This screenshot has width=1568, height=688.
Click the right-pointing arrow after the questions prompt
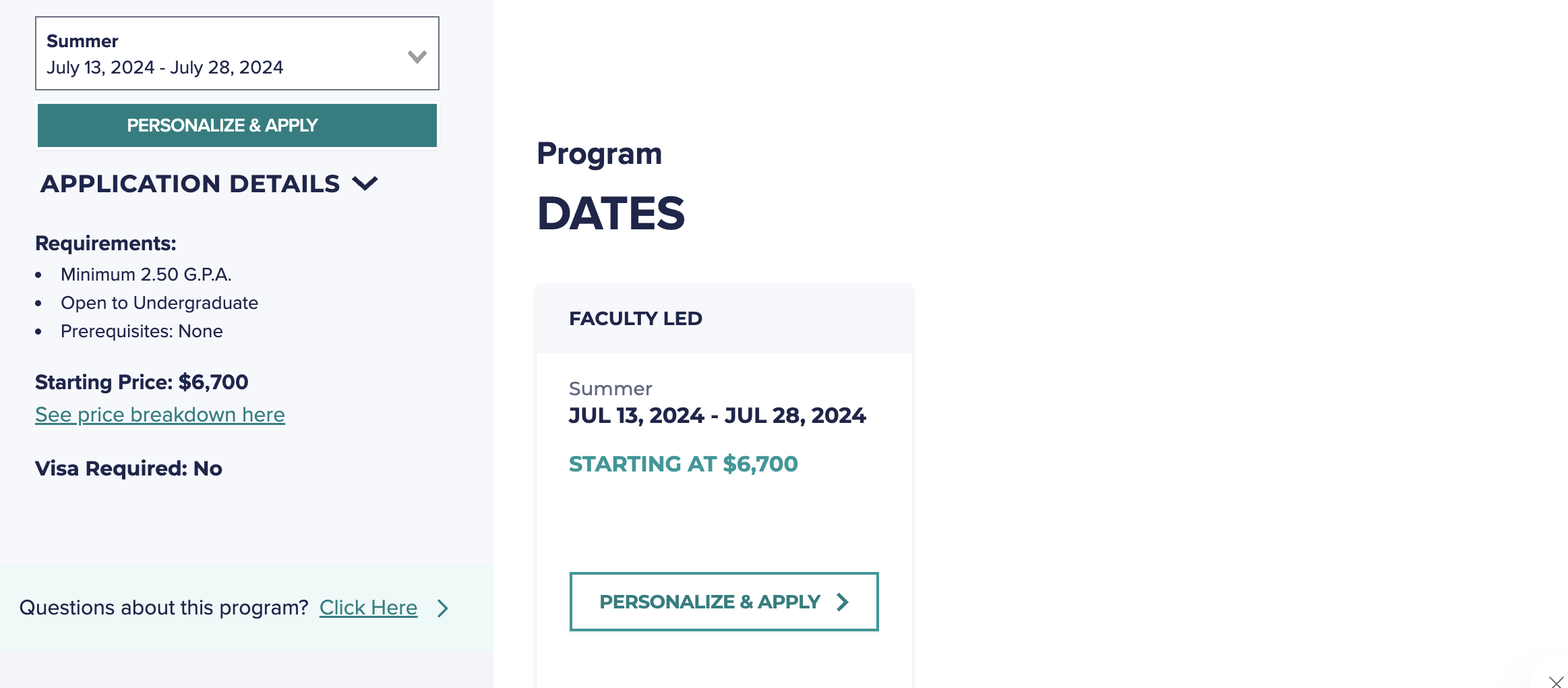442,608
